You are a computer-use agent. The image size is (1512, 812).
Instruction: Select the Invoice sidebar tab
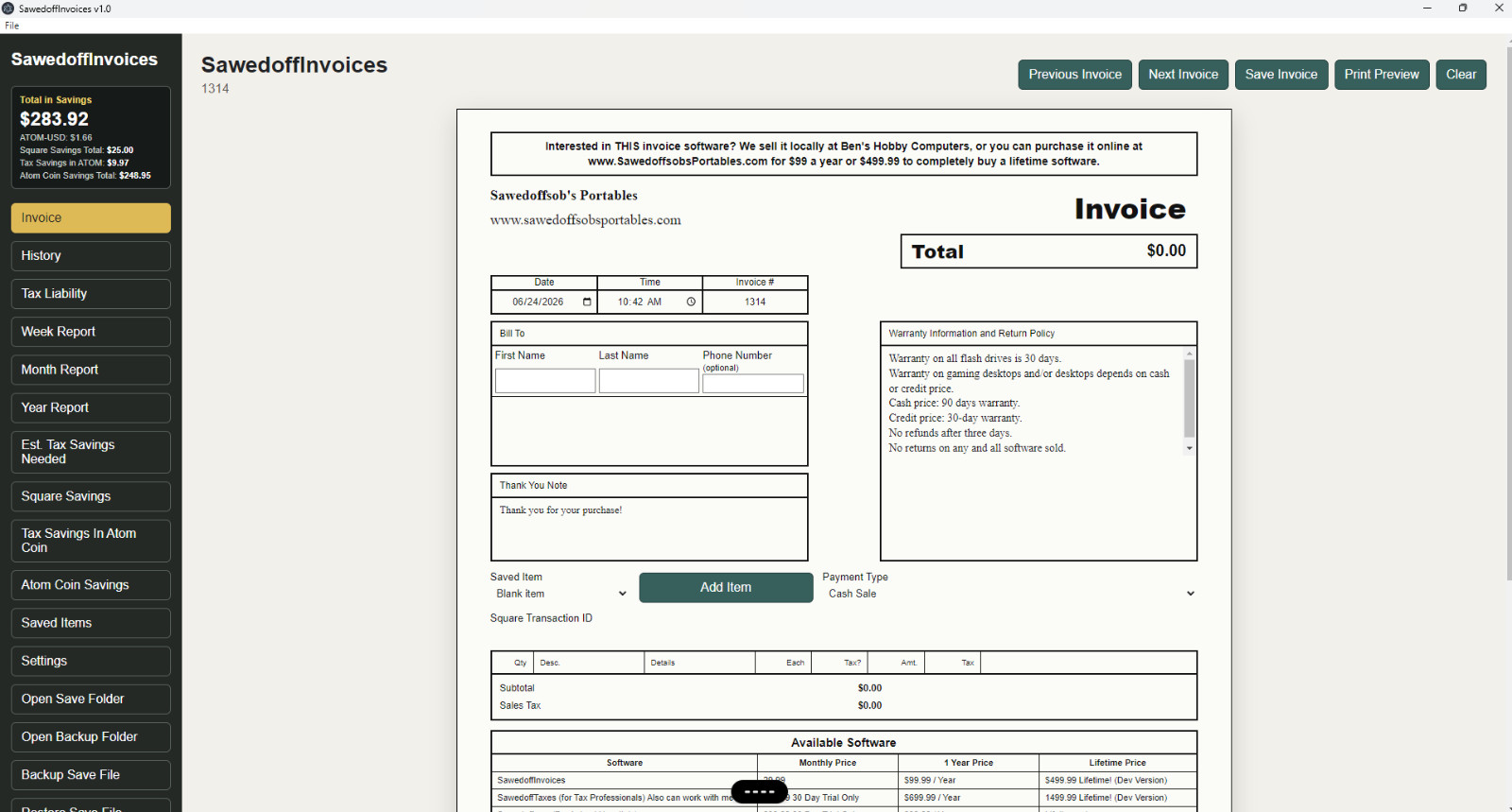pos(91,218)
